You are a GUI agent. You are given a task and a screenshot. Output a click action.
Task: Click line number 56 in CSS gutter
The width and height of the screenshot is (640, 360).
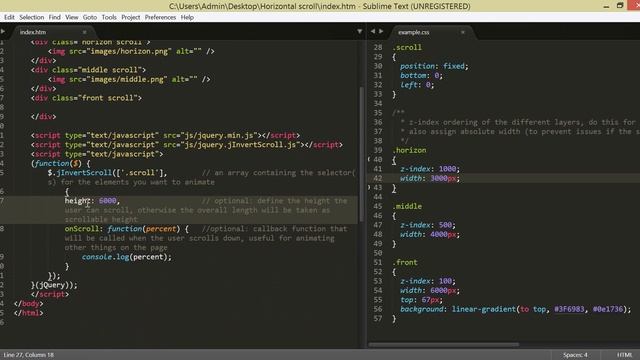tap(378, 309)
